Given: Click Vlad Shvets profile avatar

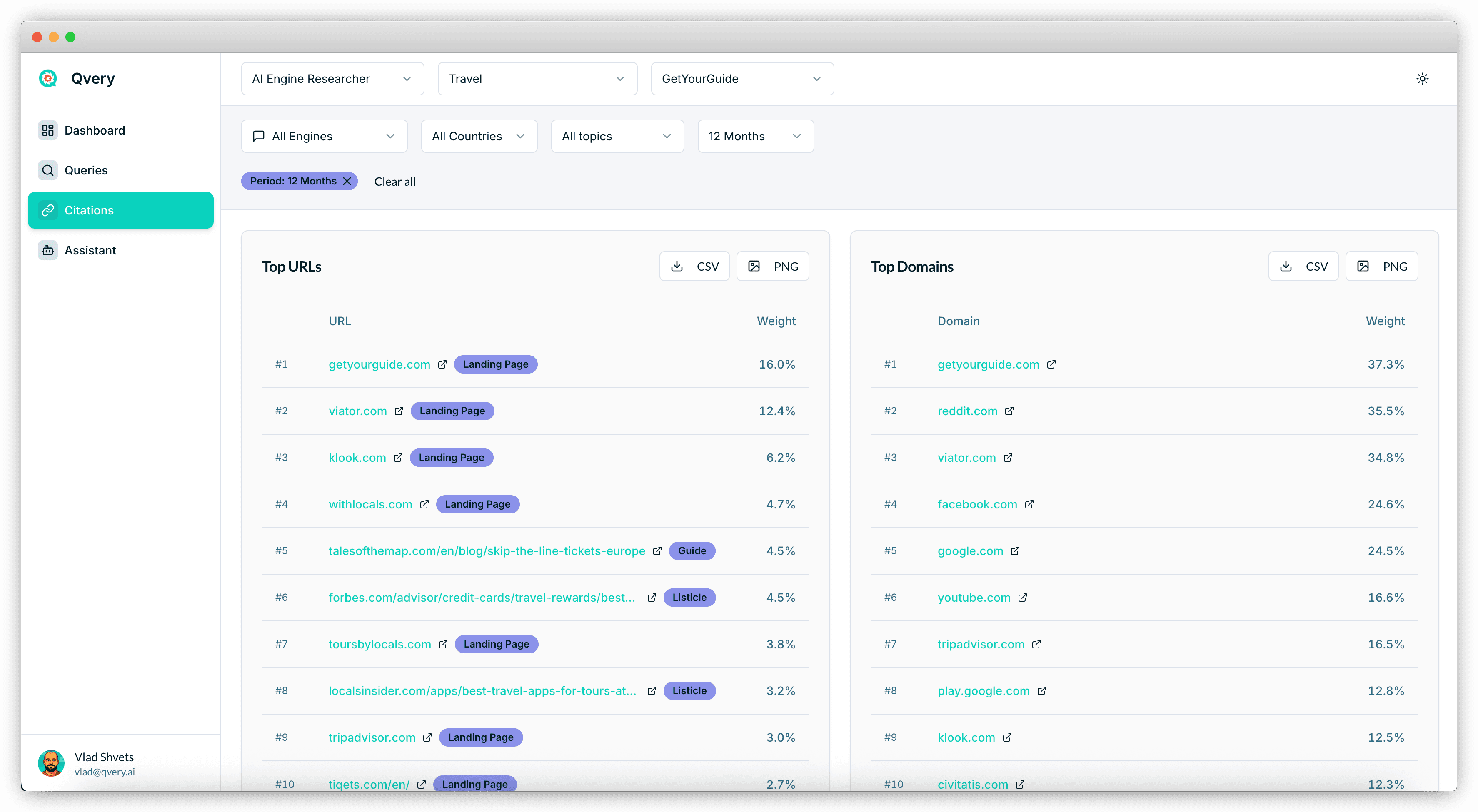Looking at the screenshot, I should point(51,763).
